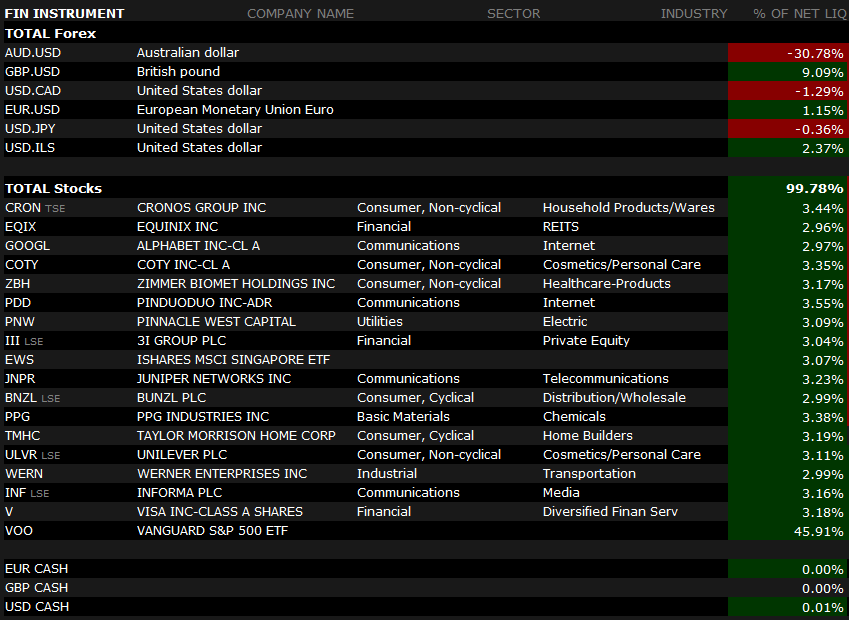Select the INF LSE ticker

tap(27, 492)
